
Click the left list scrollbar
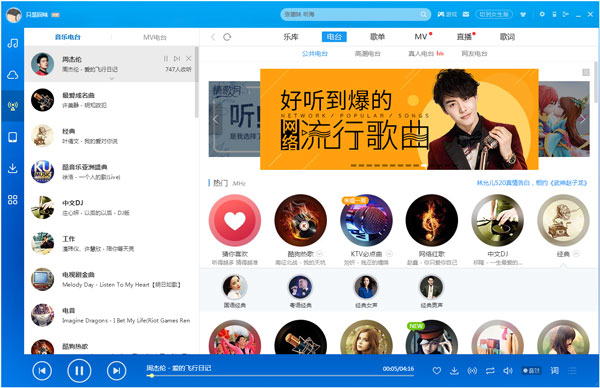click(196, 82)
